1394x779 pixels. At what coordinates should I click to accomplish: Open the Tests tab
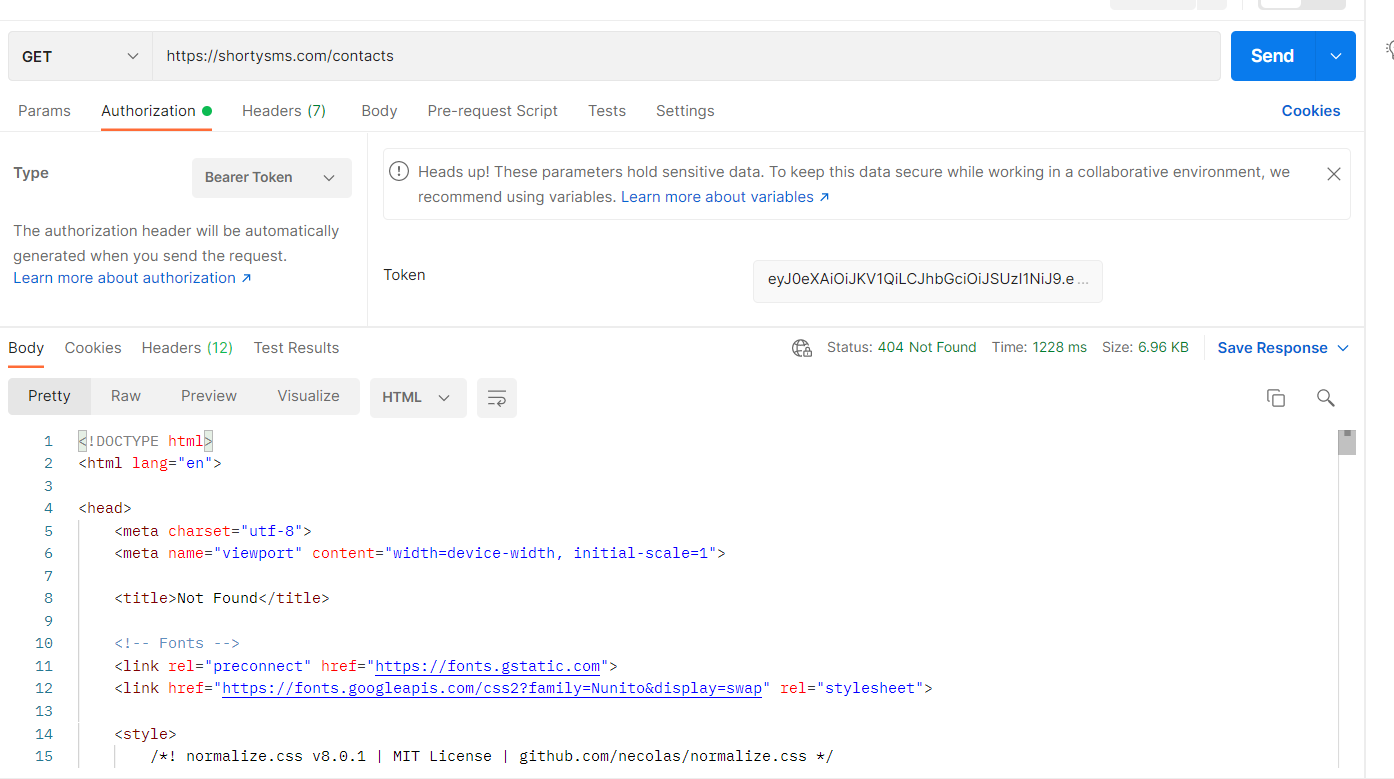point(607,111)
